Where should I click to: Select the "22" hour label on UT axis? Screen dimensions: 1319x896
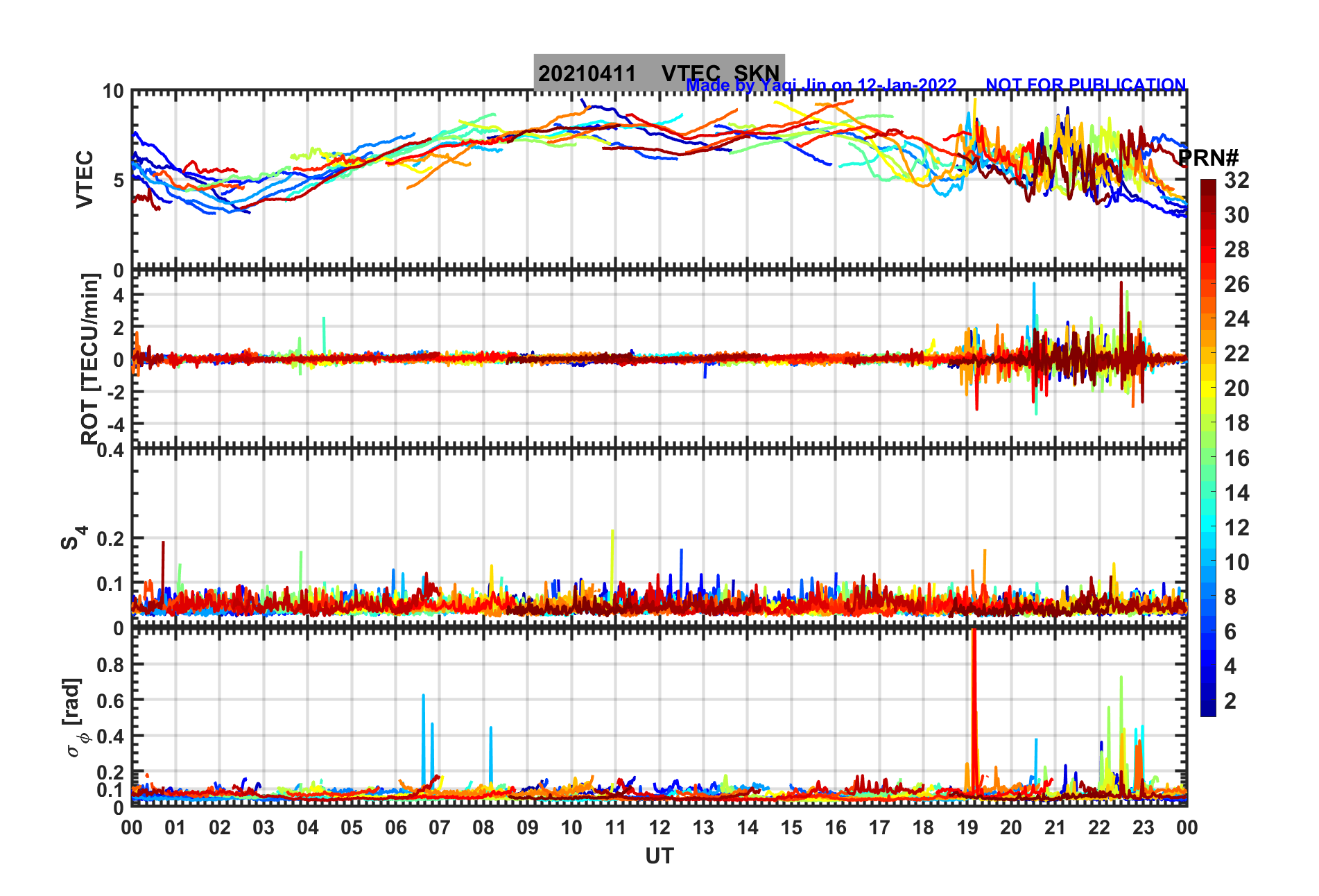point(1099,827)
